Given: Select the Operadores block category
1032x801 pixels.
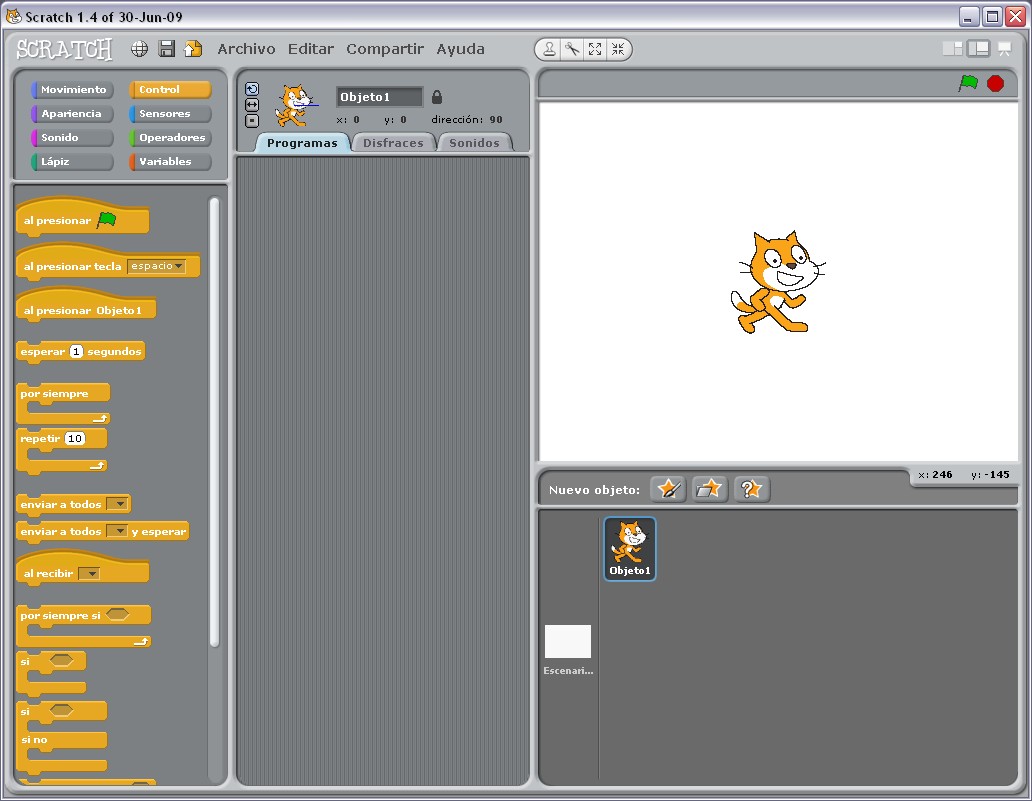Looking at the screenshot, I should pyautogui.click(x=170, y=138).
